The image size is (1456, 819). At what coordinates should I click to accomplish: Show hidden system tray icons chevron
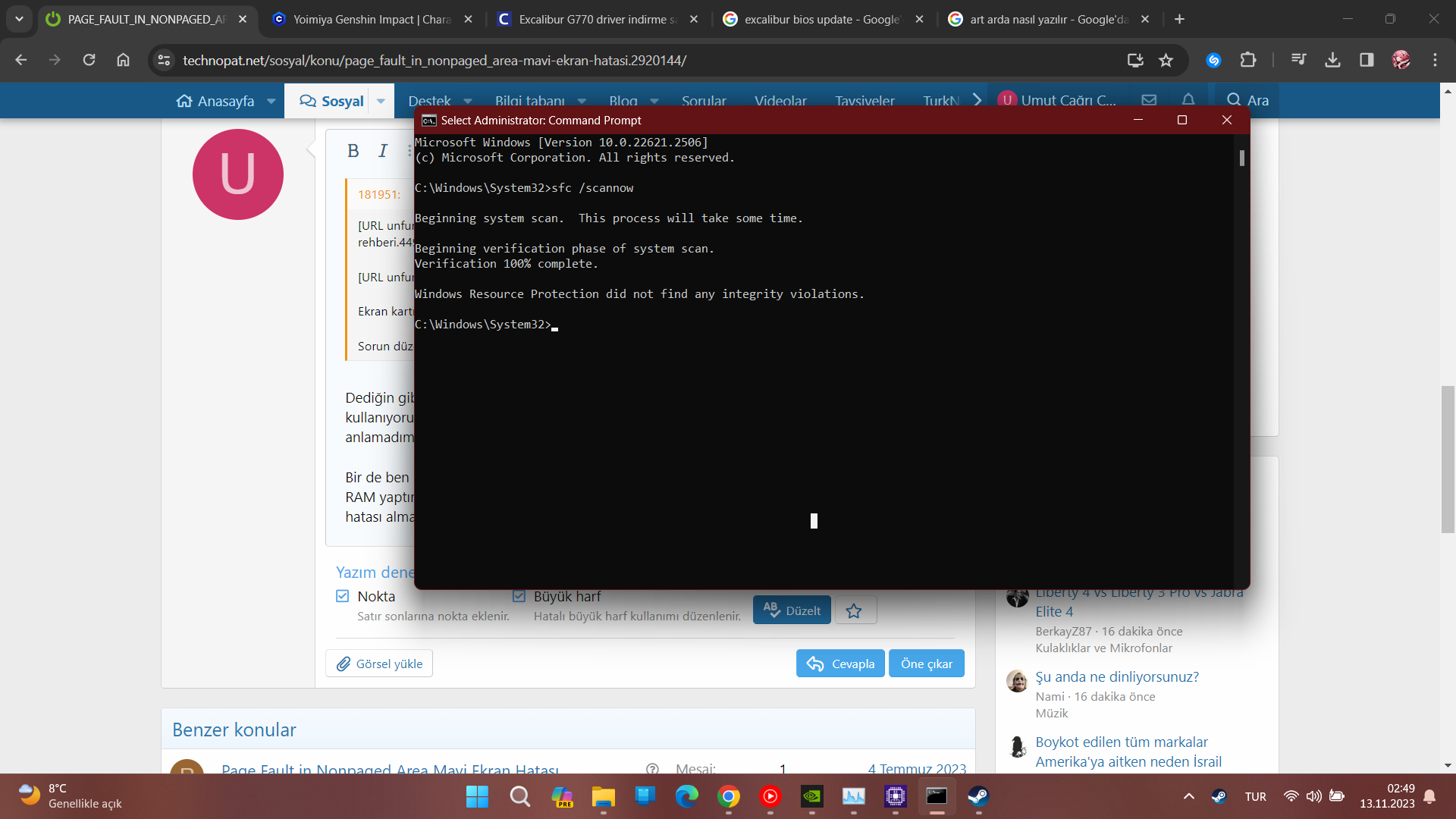(x=1188, y=796)
